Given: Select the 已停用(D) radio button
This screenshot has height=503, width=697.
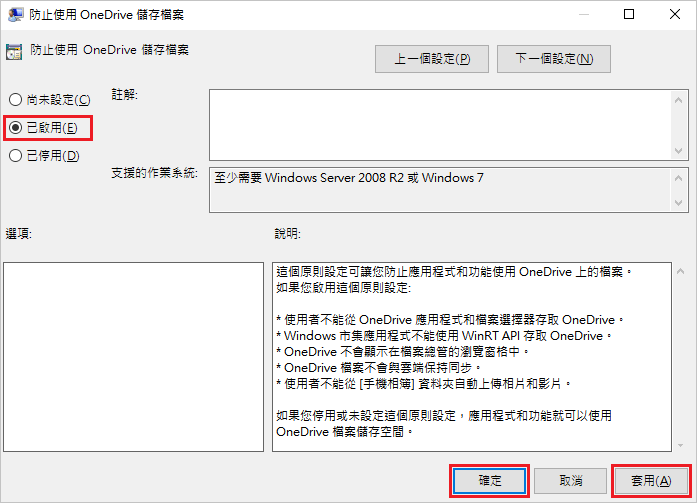Looking at the screenshot, I should (44, 156).
